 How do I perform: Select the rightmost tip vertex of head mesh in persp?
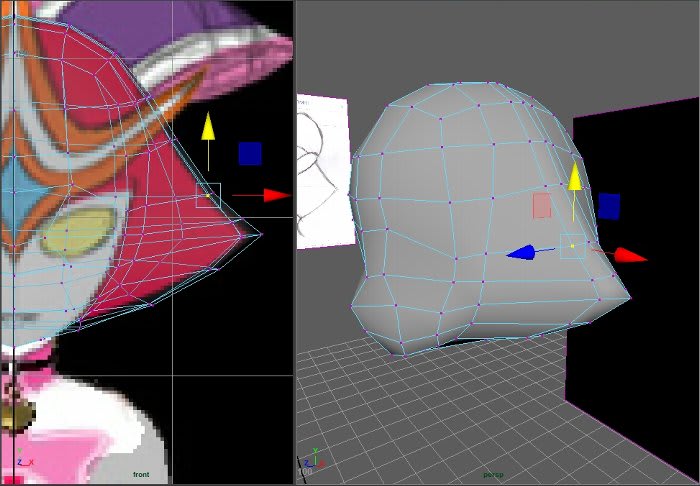coord(630,298)
